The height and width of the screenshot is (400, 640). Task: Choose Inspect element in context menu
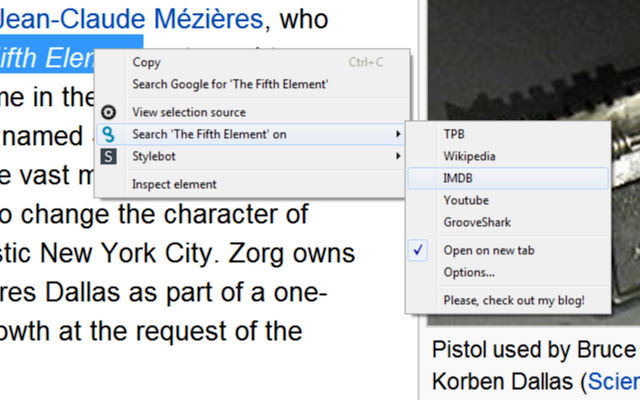click(x=174, y=184)
